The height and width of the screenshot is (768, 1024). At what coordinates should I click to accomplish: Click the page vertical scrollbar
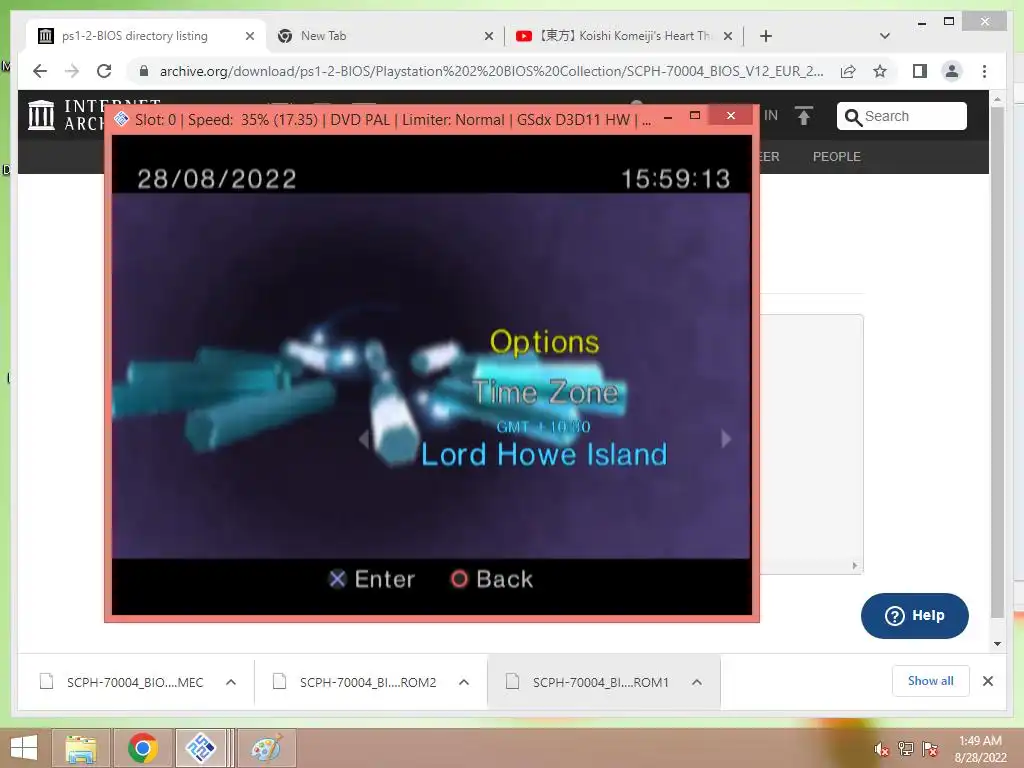point(997,362)
